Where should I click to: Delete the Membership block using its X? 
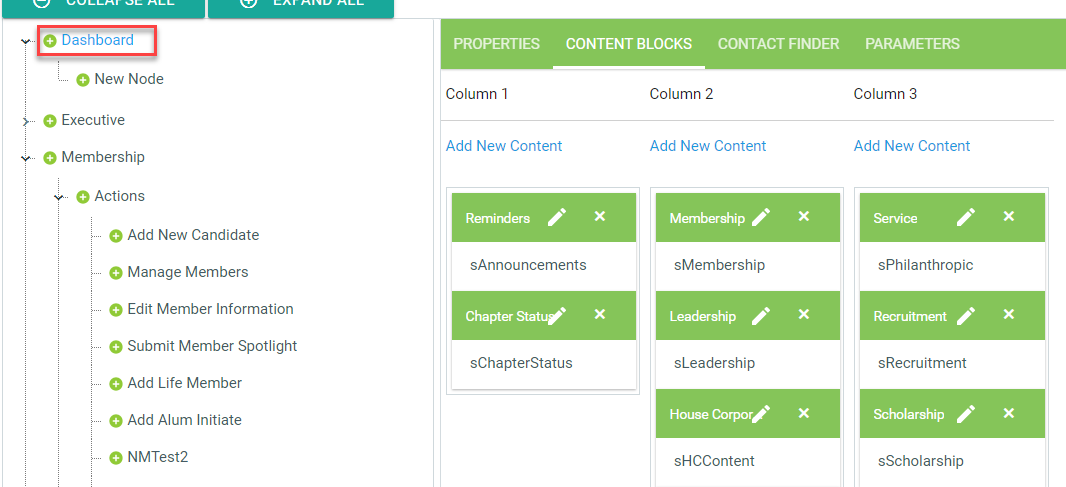pos(804,217)
